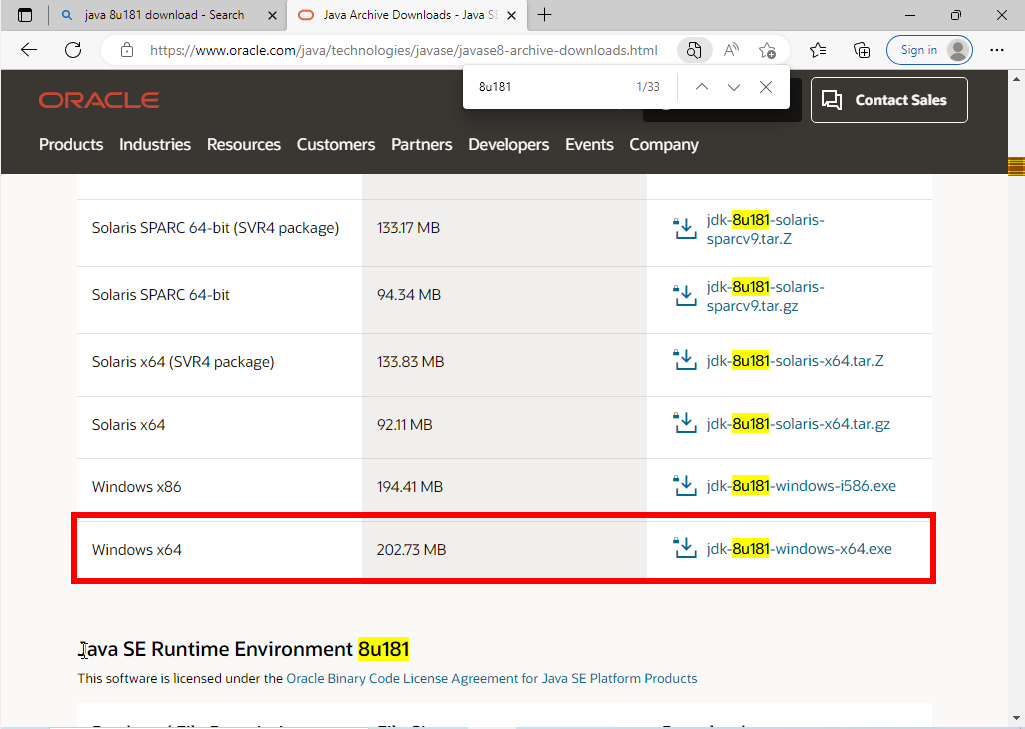Screen dimensions: 1025x729
Task: Click the Java SE Runtime Environment 8u181 heading
Action: [x=243, y=649]
